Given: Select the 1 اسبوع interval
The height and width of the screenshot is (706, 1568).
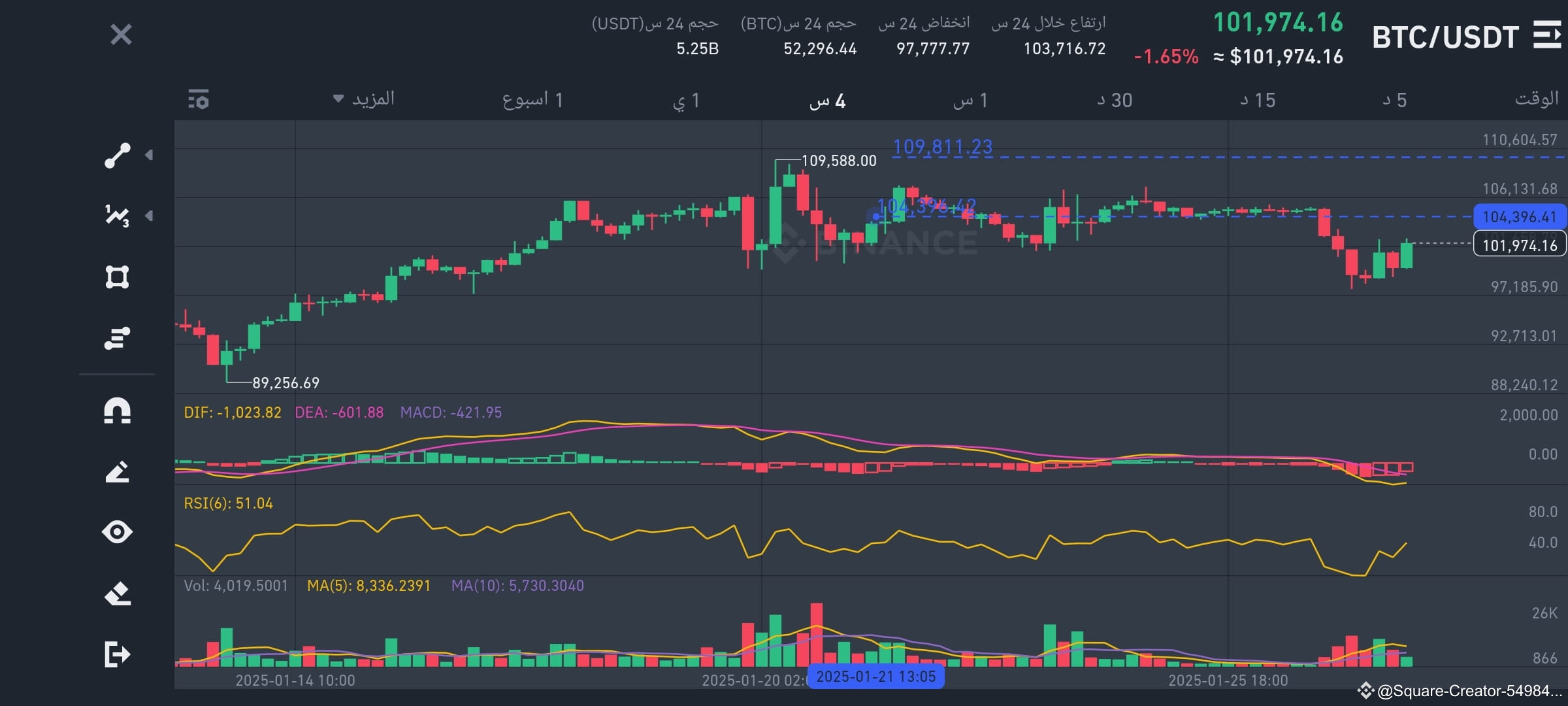Looking at the screenshot, I should (x=533, y=99).
